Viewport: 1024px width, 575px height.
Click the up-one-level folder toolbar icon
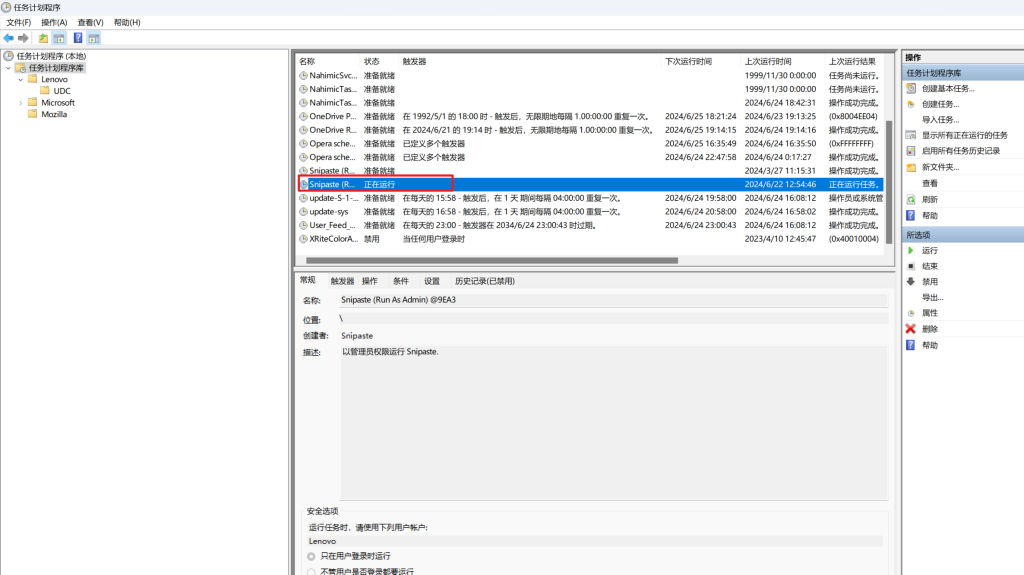click(43, 38)
